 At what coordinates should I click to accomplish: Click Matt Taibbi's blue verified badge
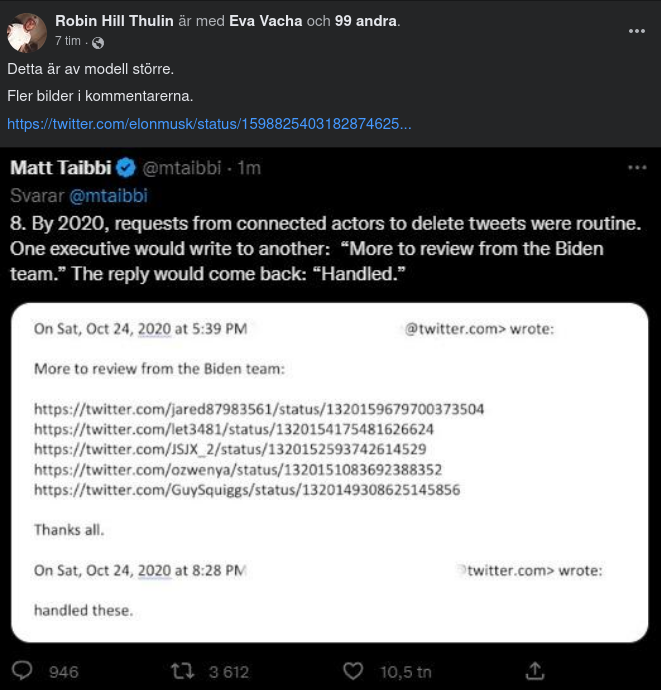pos(127,168)
